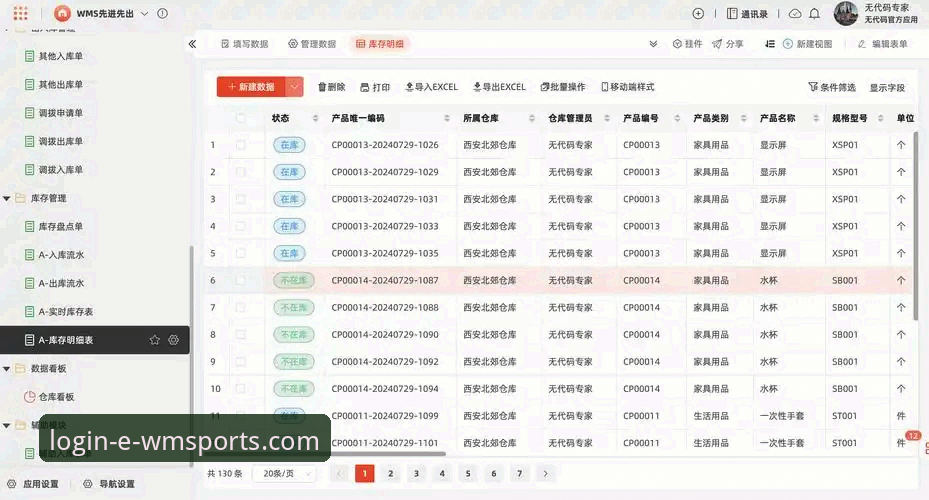Go to page 3

pyautogui.click(x=416, y=473)
